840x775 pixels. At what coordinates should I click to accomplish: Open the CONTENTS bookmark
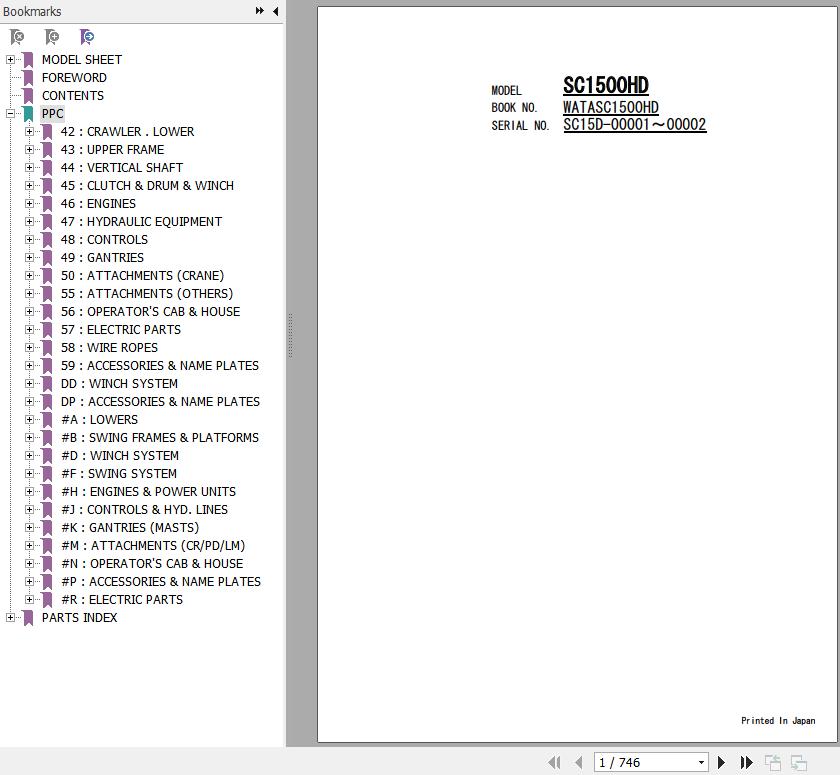coord(73,95)
